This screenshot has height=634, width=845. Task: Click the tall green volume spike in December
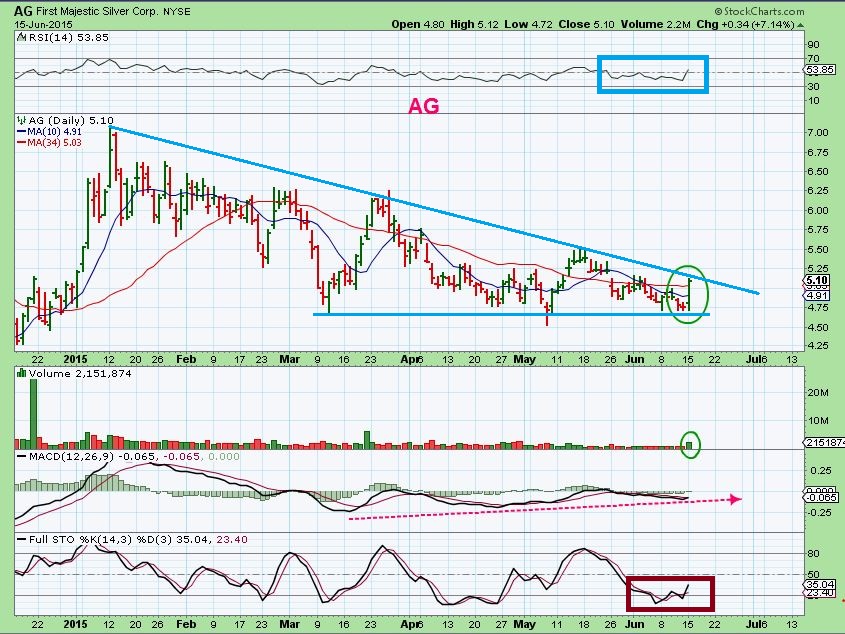pos(33,414)
